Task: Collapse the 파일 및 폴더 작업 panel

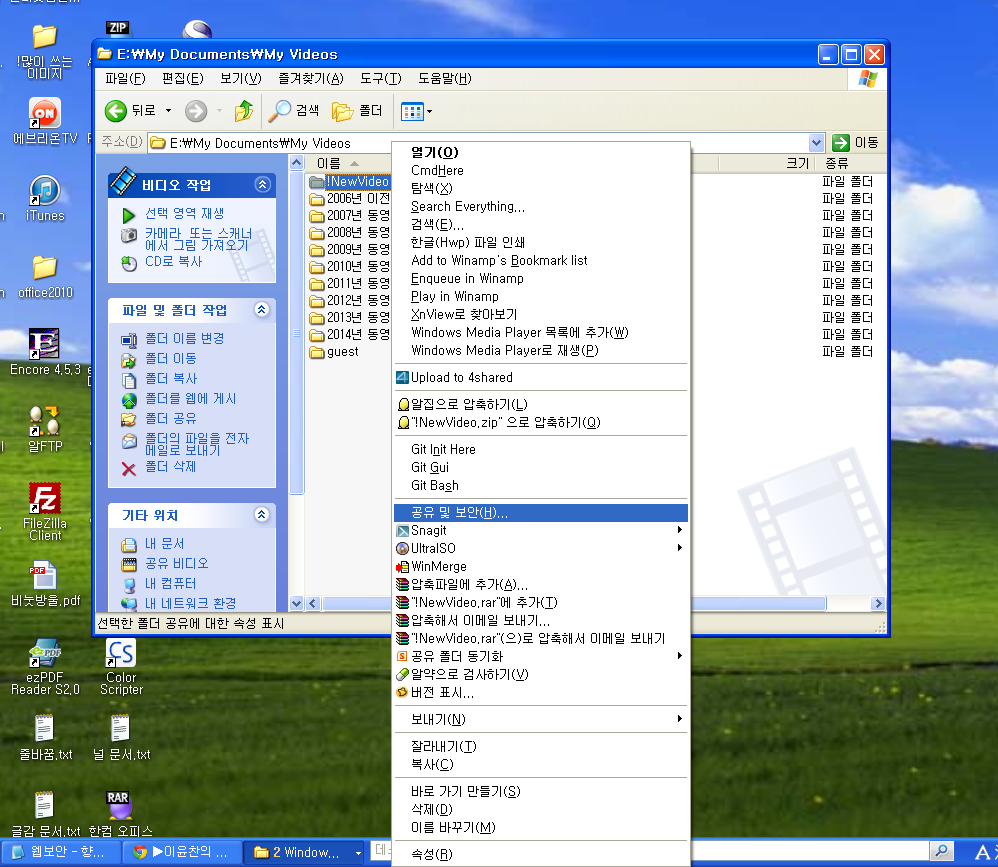Action: (x=262, y=310)
